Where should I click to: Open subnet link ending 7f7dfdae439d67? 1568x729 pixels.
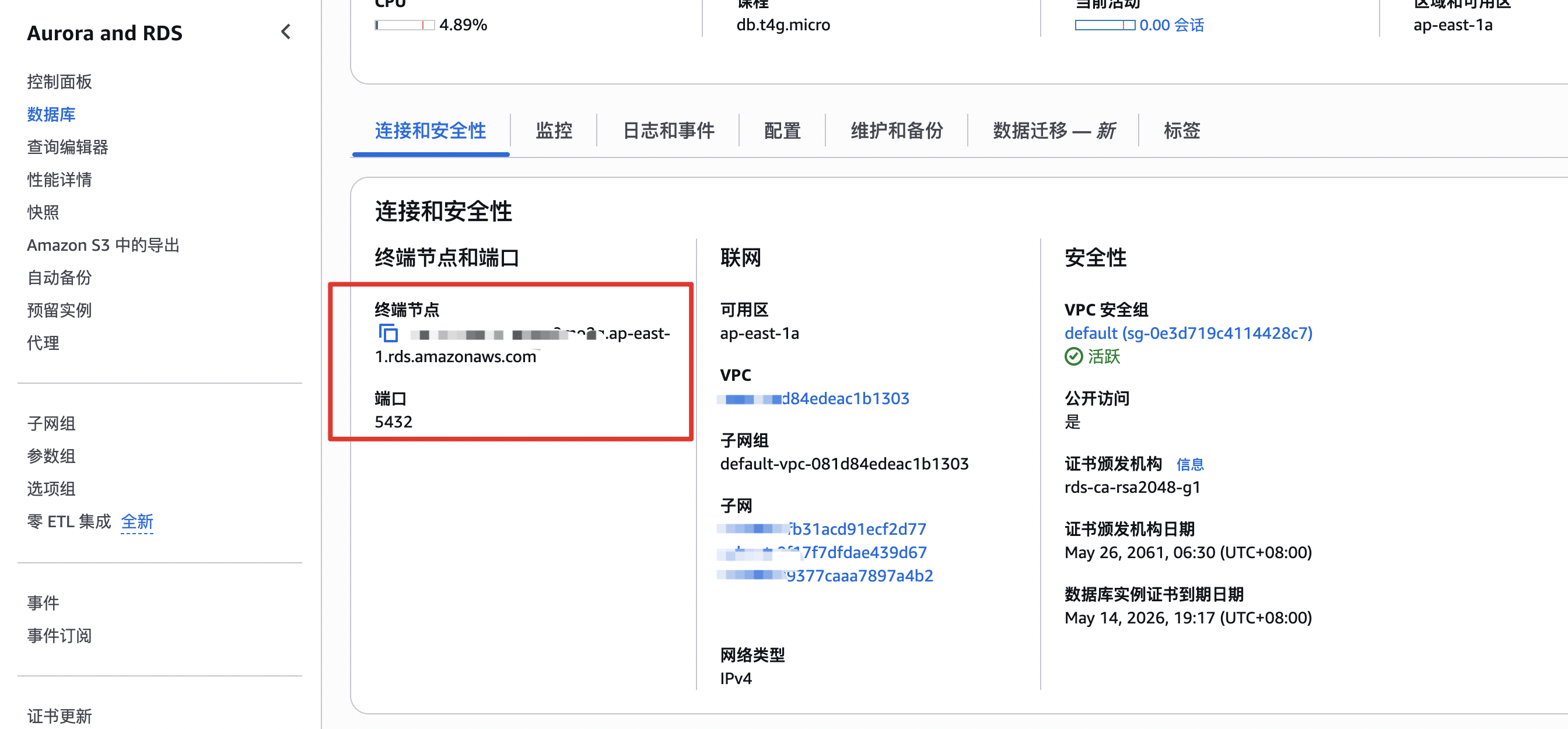tap(822, 552)
